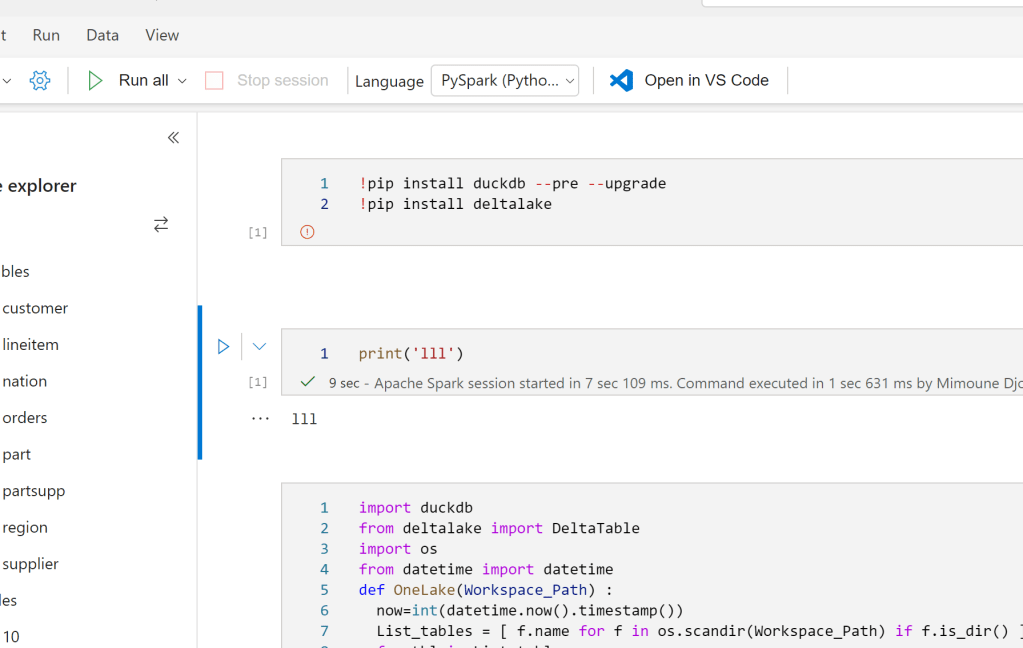Click into the import duckdb code cell
This screenshot has width=1023, height=648.
click(650, 560)
